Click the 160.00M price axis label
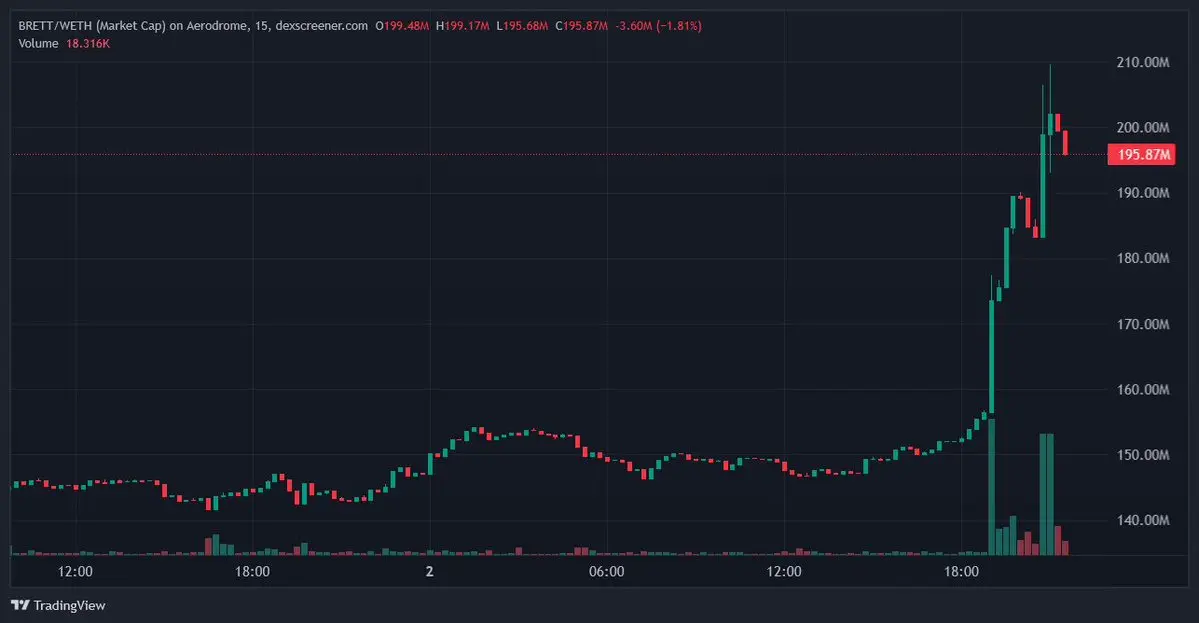Image resolution: width=1199 pixels, height=623 pixels. tap(1142, 390)
